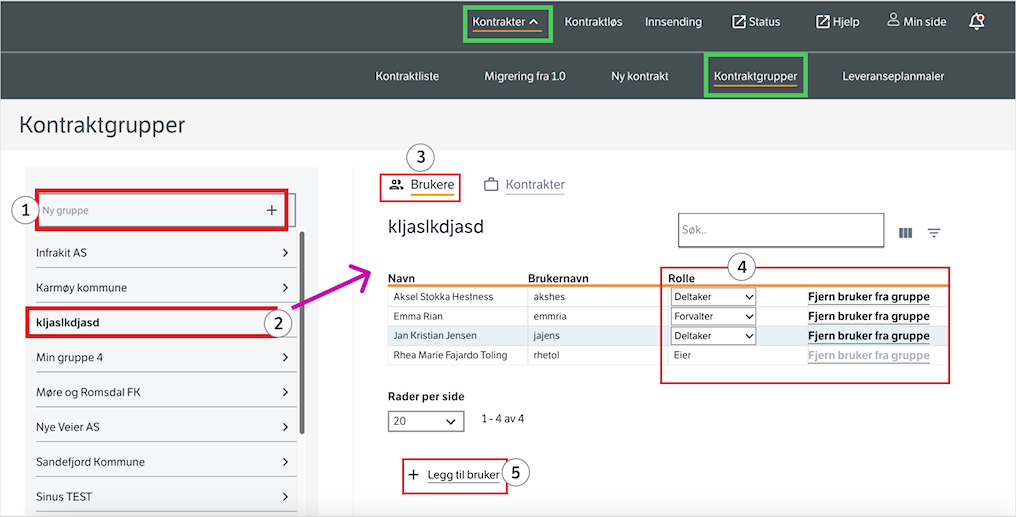Viewport: 1016px width, 517px height.
Task: Click the group list vertical scrollbar
Action: [302, 334]
